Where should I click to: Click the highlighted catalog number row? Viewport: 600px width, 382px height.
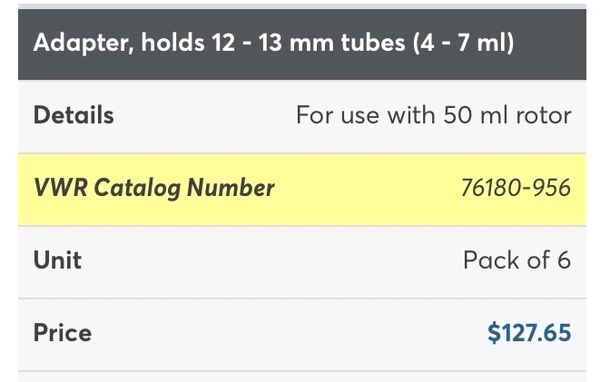pos(302,189)
